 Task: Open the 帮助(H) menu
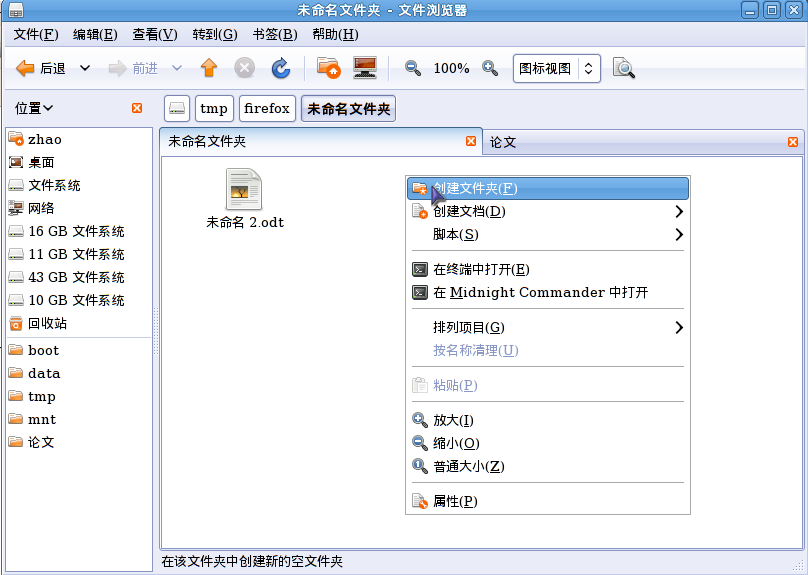(x=335, y=35)
